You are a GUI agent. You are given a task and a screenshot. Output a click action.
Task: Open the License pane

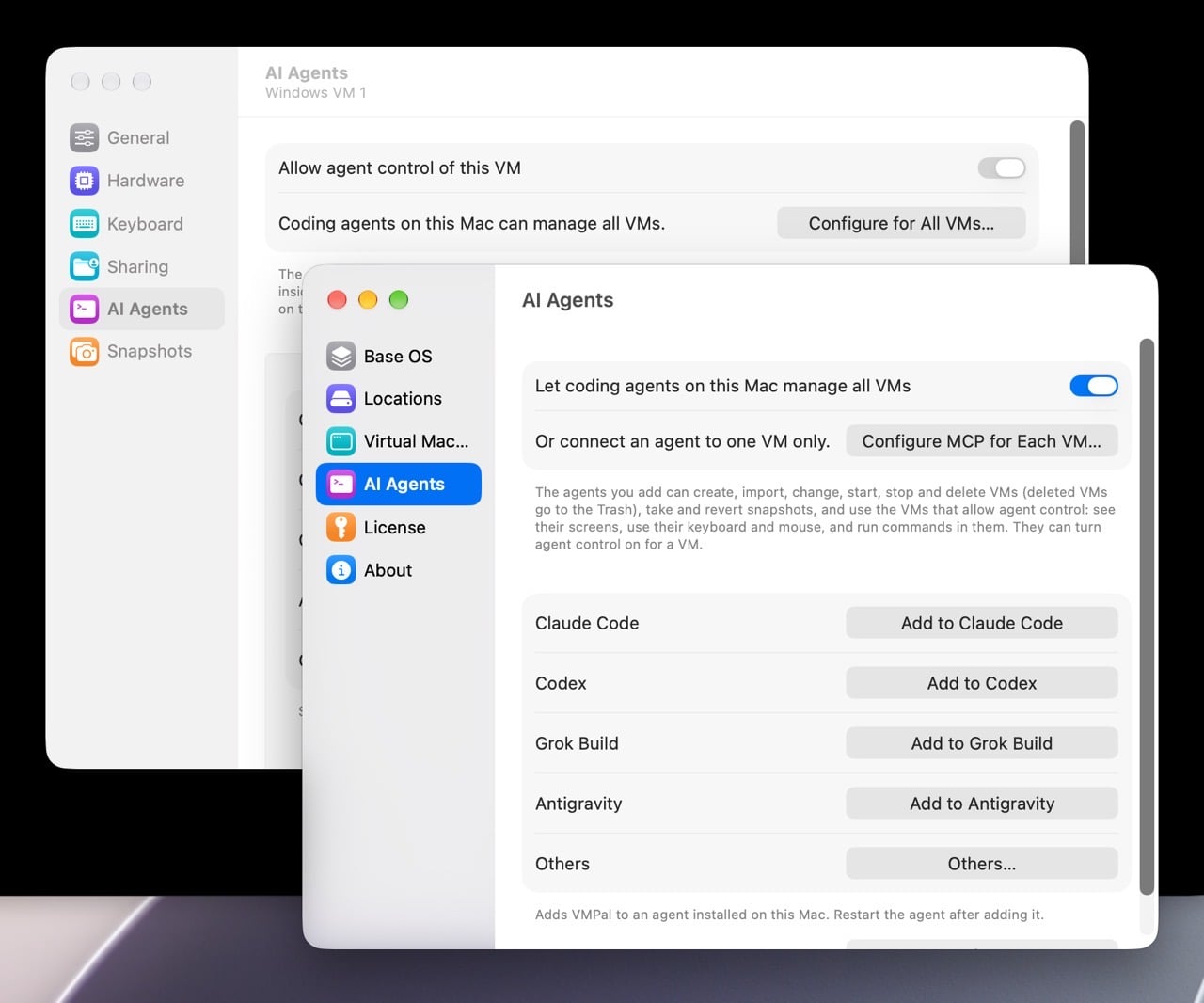coord(399,527)
